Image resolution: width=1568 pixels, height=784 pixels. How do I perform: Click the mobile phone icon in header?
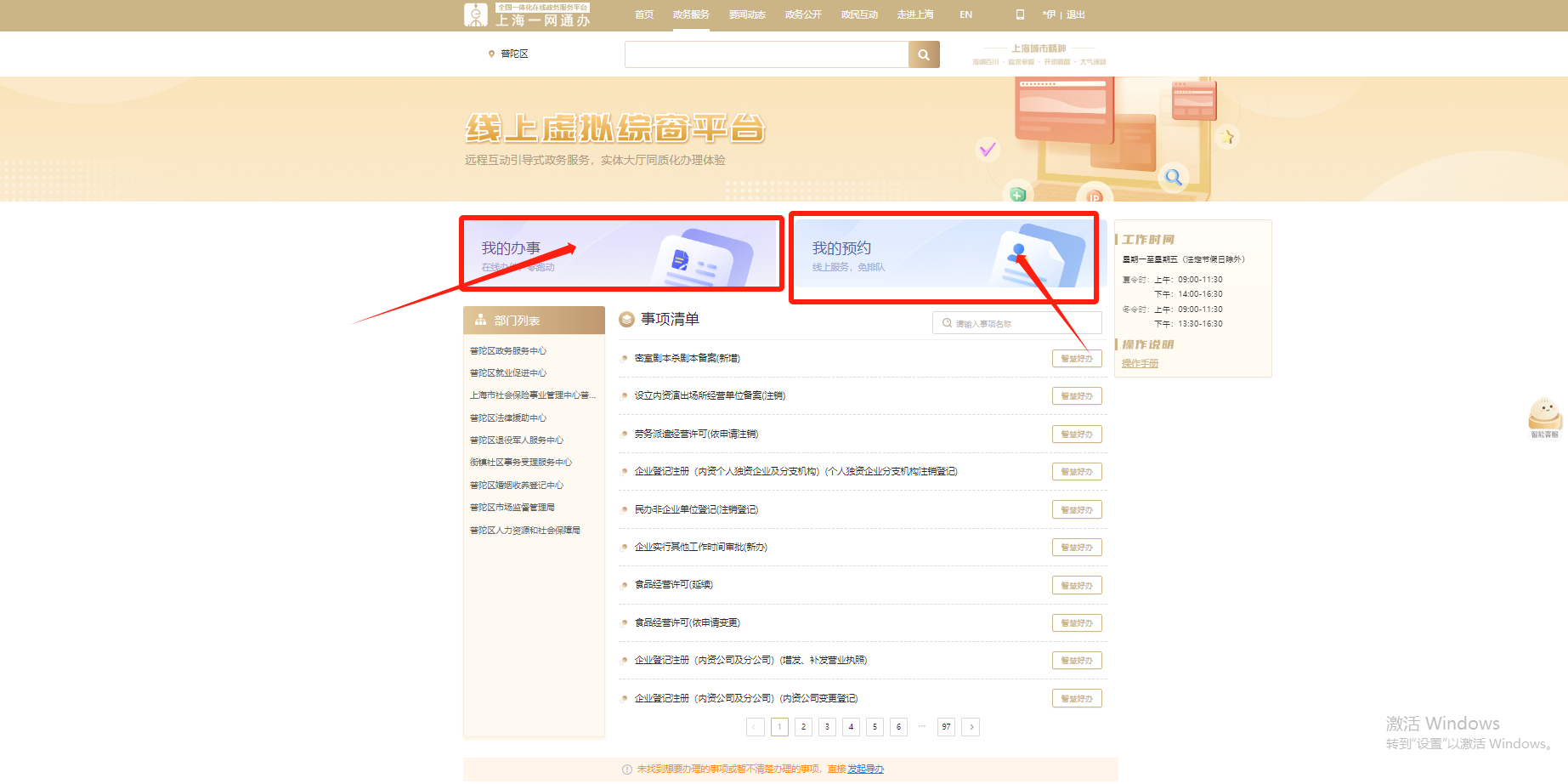coord(1020,14)
